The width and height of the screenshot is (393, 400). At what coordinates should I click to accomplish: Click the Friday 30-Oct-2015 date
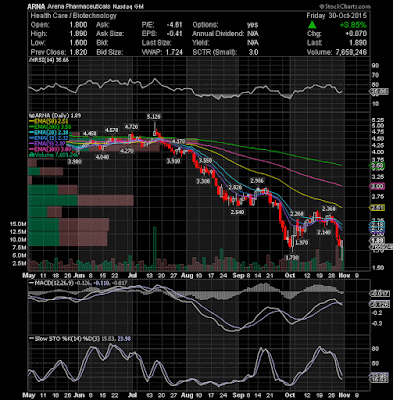point(337,16)
